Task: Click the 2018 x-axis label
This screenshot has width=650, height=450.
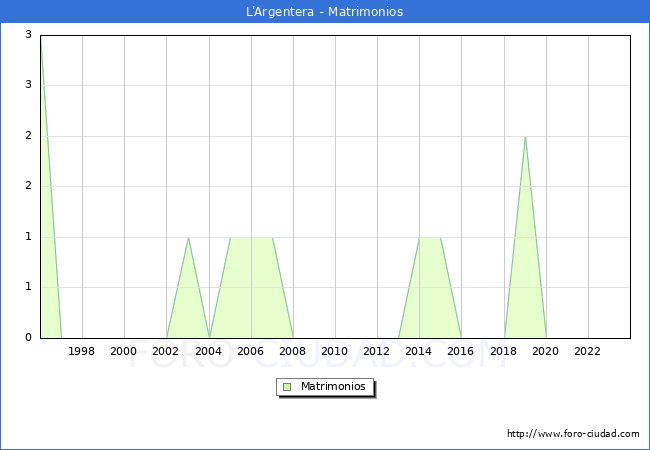Action: pos(504,351)
